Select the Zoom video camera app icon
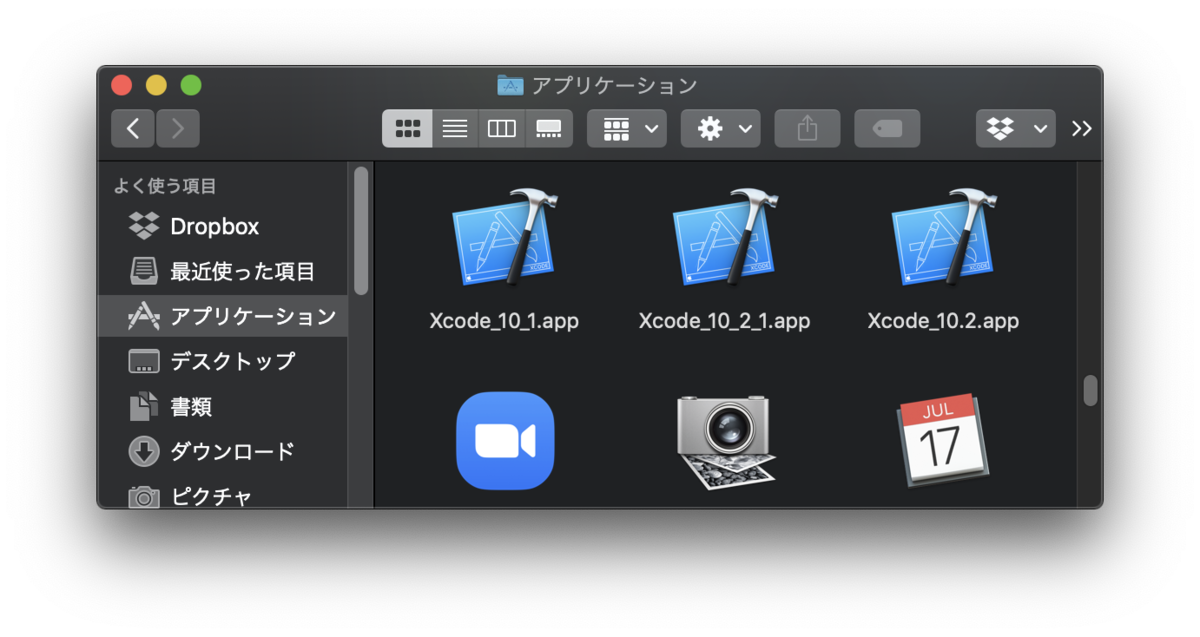This screenshot has height=637, width=1200. pyautogui.click(x=505, y=441)
